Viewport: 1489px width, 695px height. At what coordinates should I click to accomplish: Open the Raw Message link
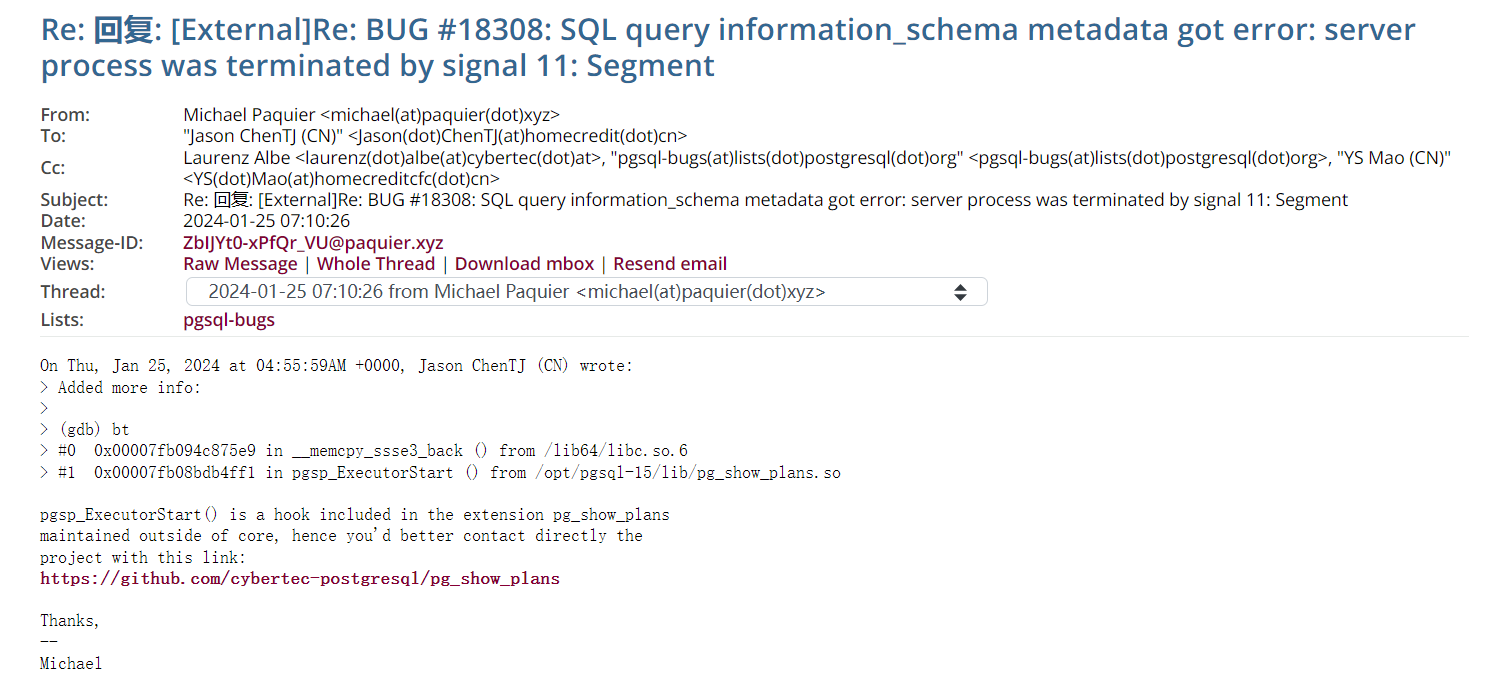tap(240, 264)
